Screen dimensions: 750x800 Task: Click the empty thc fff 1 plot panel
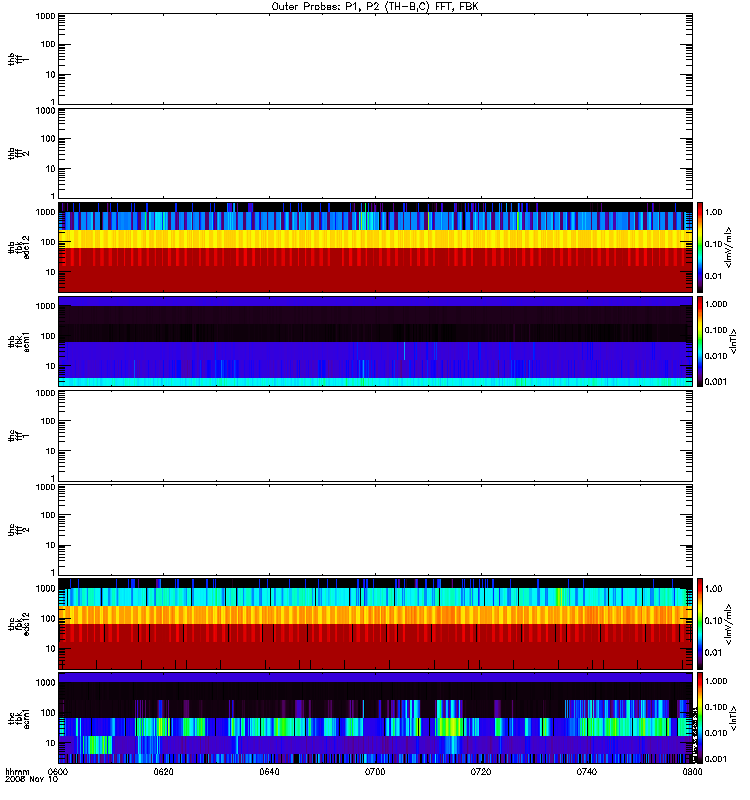coord(376,436)
